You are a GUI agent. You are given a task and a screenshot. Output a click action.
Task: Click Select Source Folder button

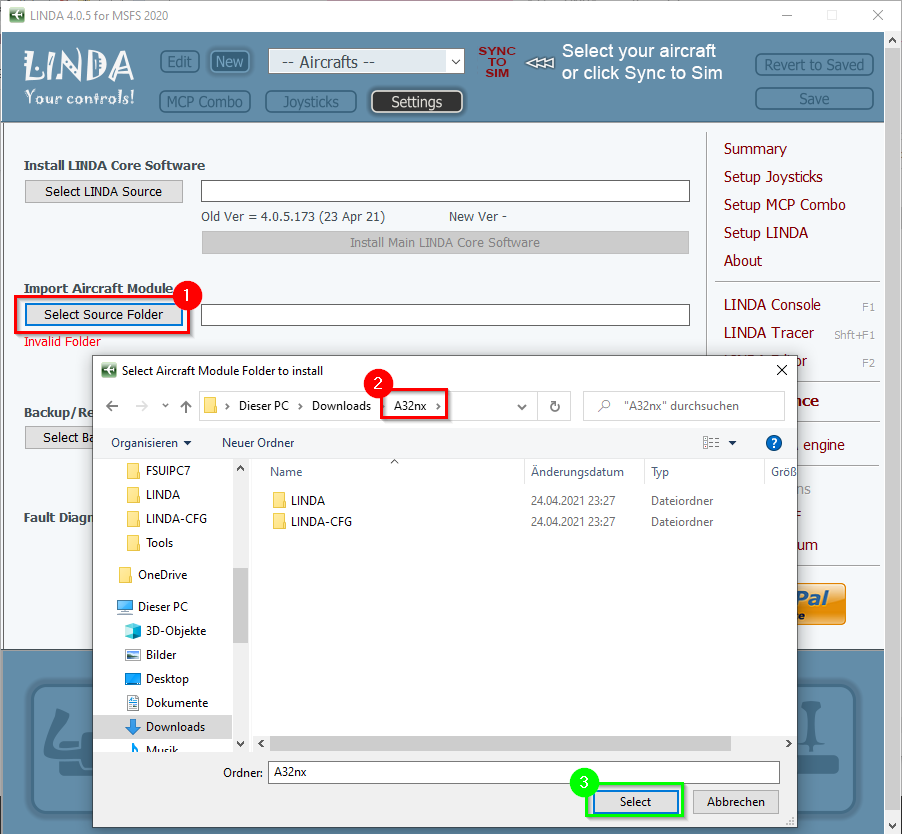click(104, 315)
